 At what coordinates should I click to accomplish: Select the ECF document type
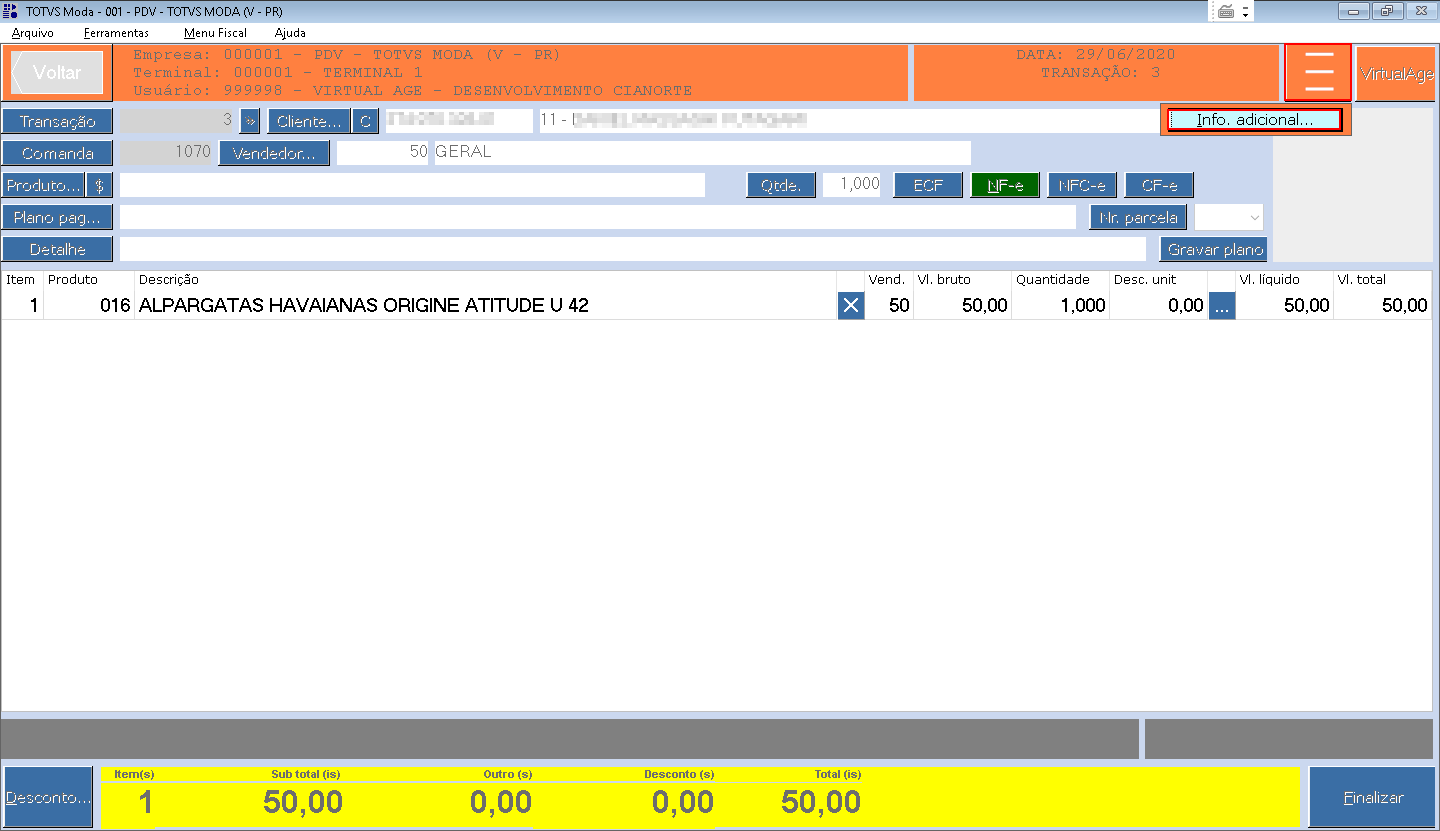928,185
